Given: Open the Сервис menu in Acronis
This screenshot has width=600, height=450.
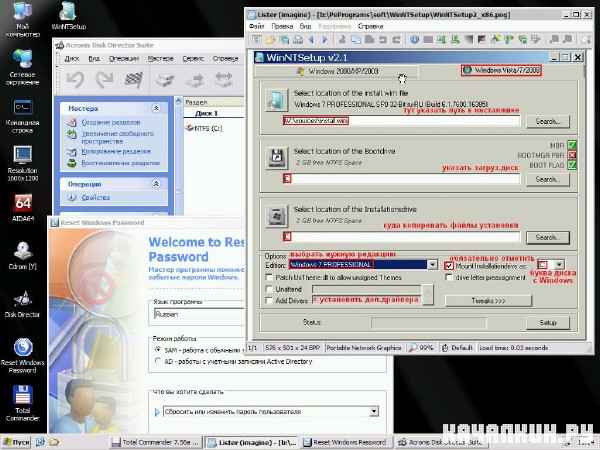Looking at the screenshot, I should (x=193, y=59).
